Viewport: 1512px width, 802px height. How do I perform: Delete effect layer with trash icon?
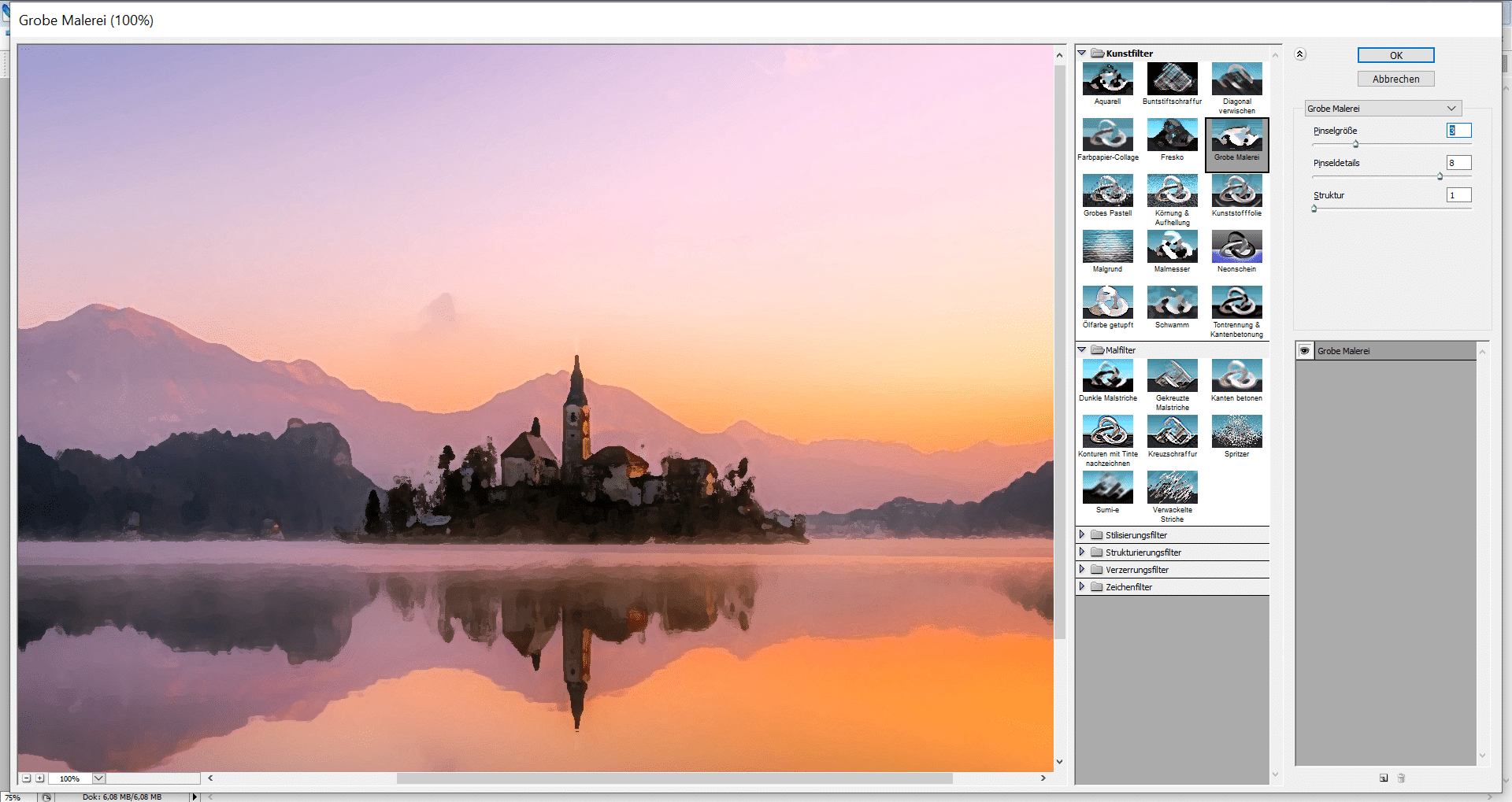1402,778
